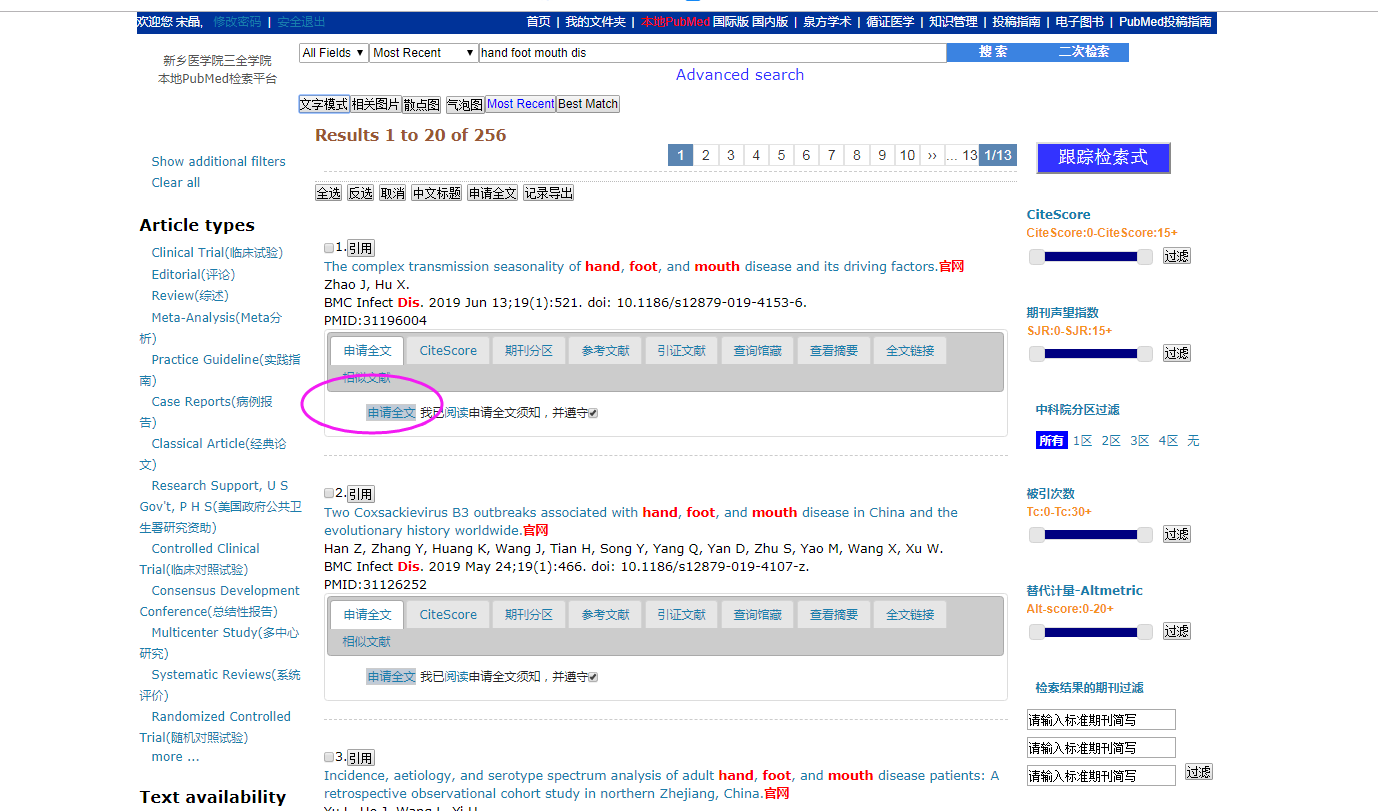
Task: Toggle the agreement checkbox under result 1
Action: pyautogui.click(x=593, y=413)
